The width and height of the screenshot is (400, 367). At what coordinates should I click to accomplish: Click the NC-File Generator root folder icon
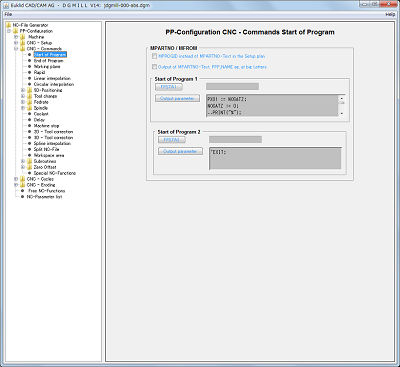click(x=9, y=25)
